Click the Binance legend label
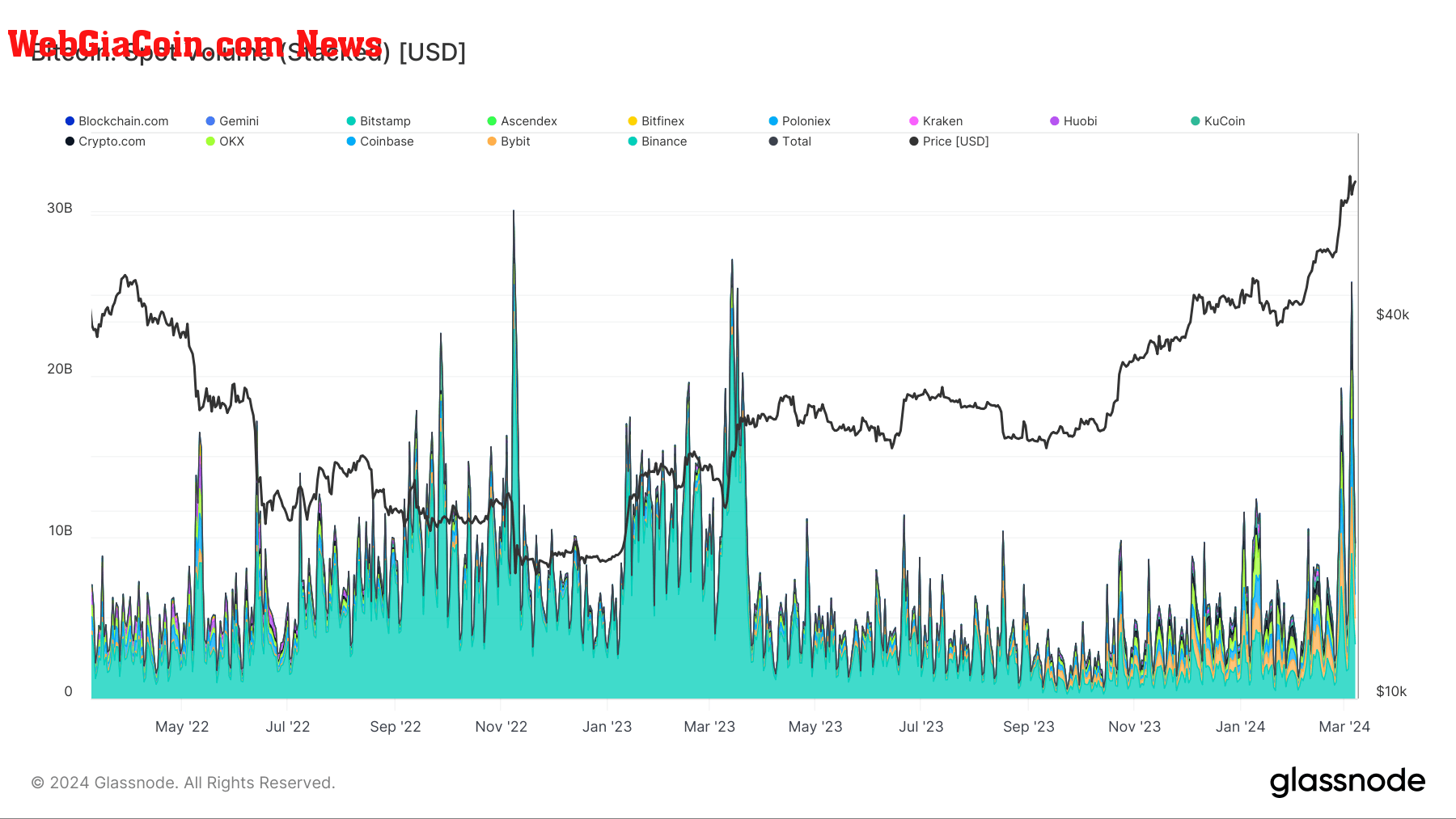The height and width of the screenshot is (819, 1456). (x=664, y=141)
